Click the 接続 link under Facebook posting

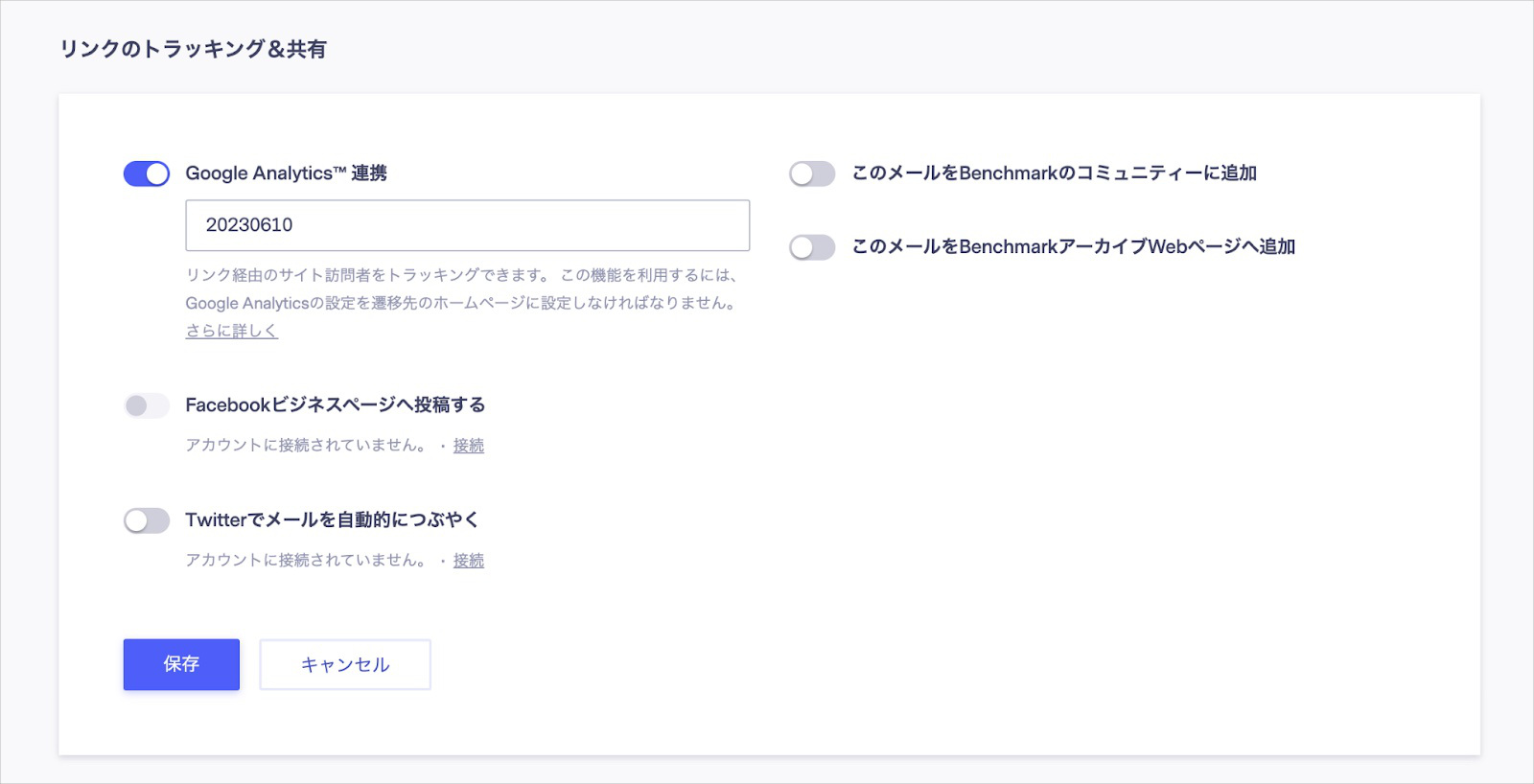click(x=468, y=446)
